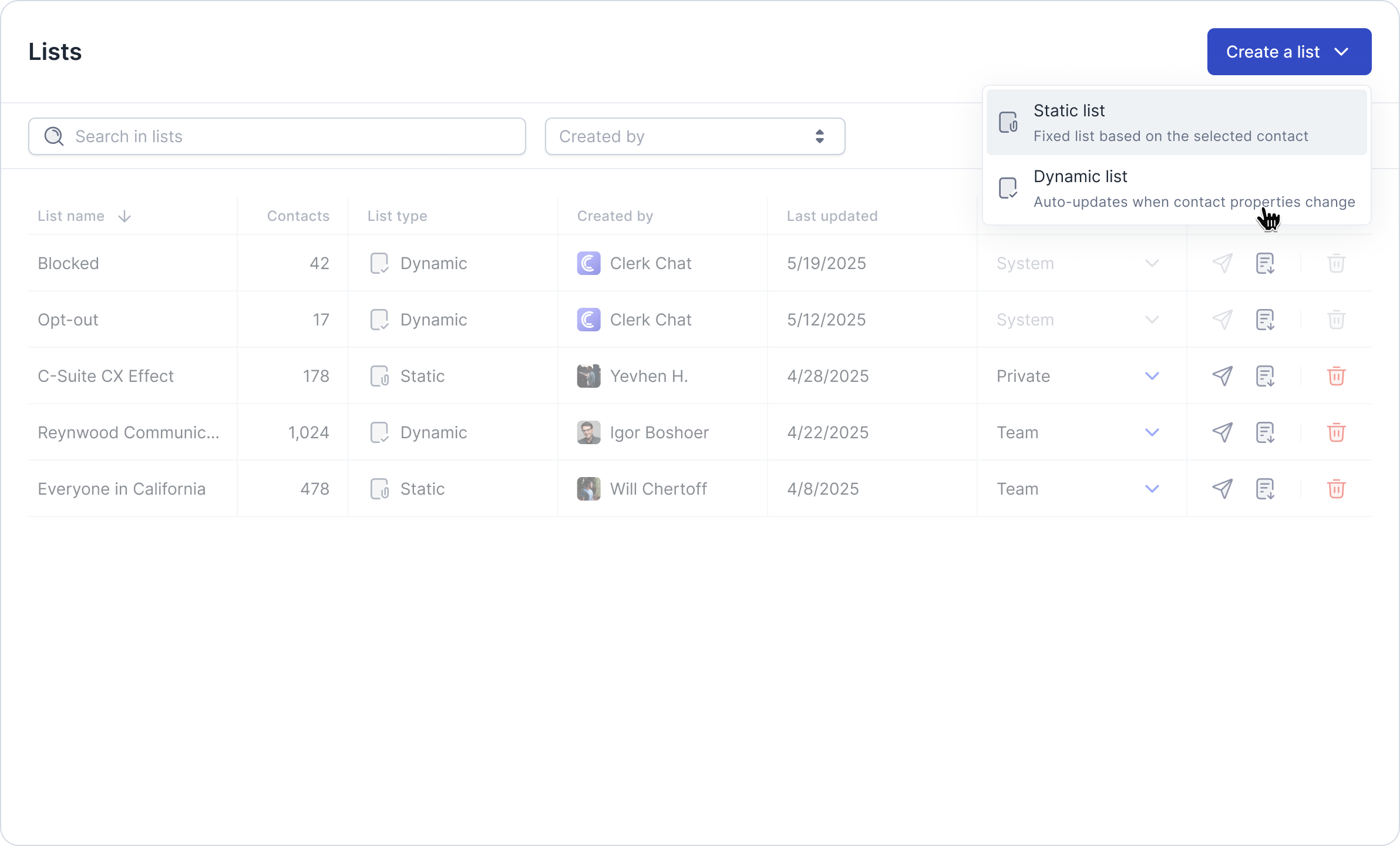Choose Static list from the menu

pos(1177,122)
